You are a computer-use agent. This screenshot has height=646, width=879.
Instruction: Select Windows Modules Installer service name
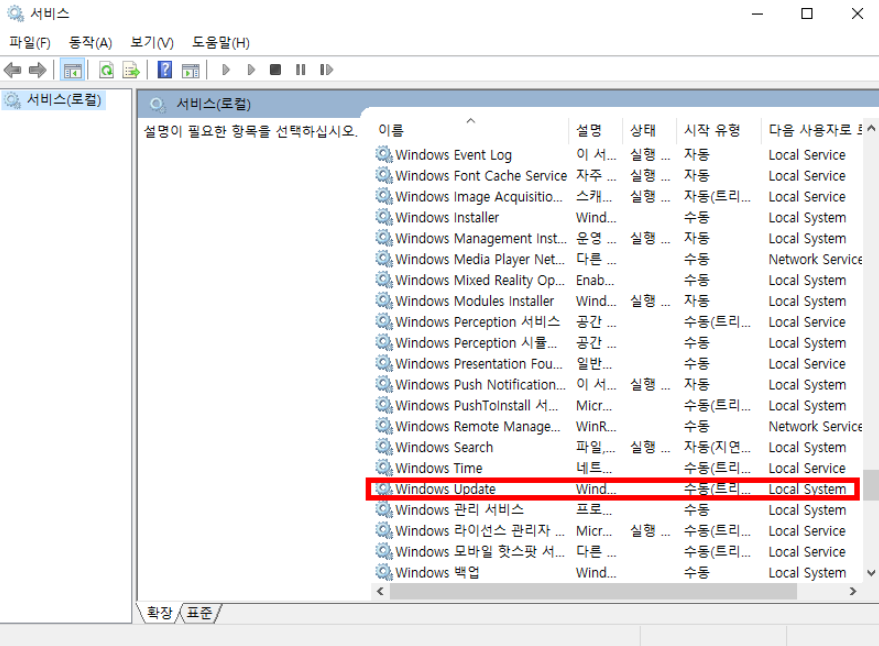[x=474, y=301]
